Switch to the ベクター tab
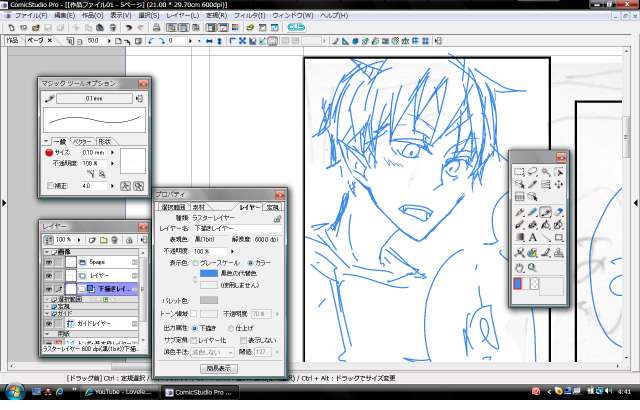The height and width of the screenshot is (410, 640). (x=82, y=142)
